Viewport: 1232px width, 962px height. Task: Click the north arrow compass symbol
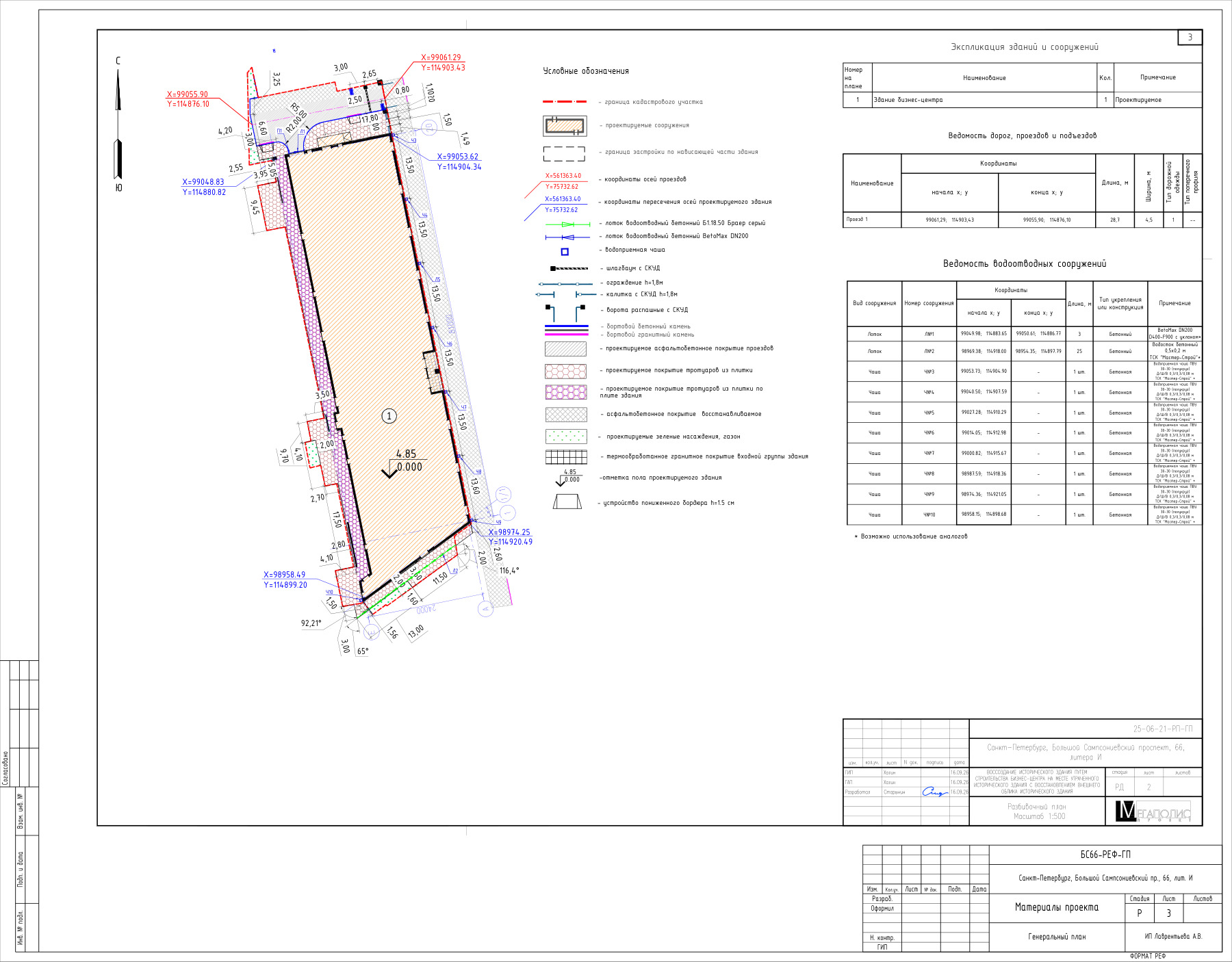(118, 124)
